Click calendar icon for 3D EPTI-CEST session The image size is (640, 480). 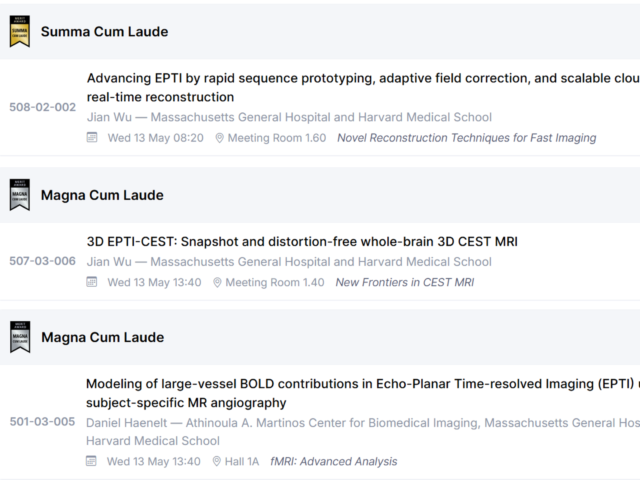point(92,282)
